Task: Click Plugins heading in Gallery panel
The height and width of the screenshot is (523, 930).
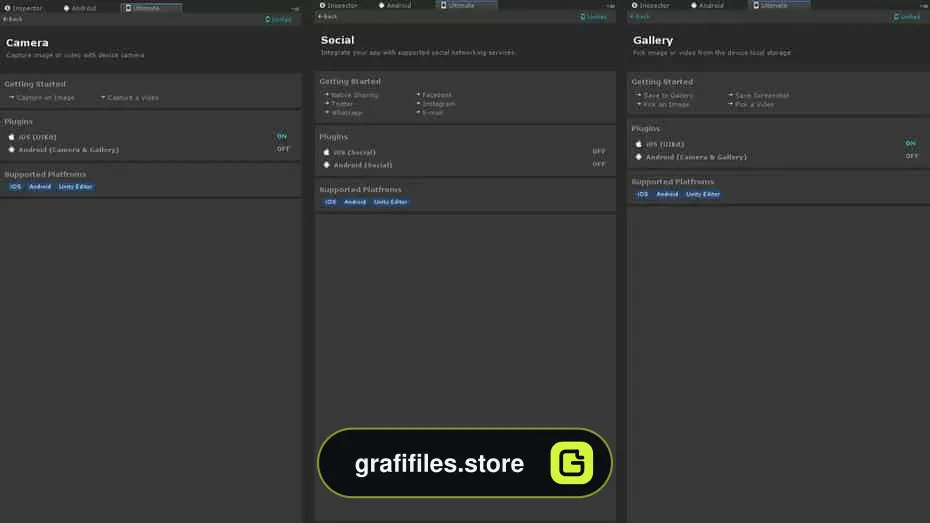Action: [x=645, y=129]
